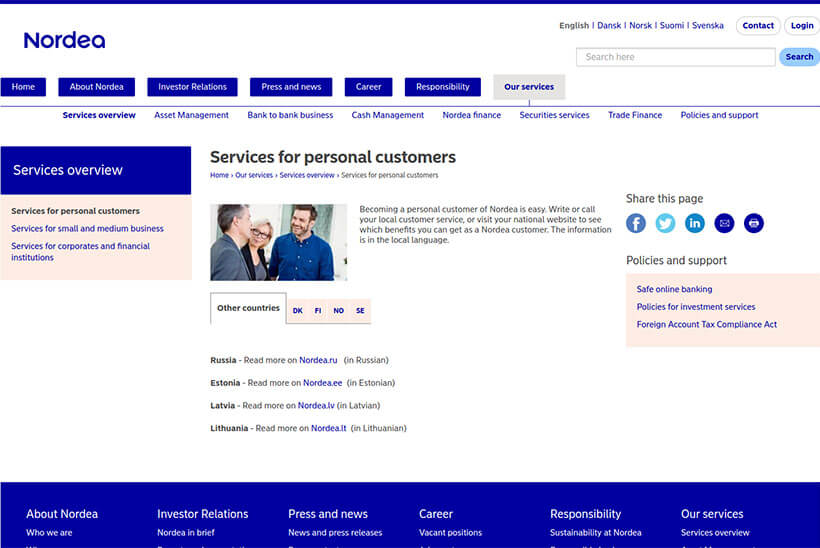
Task: Click Press and news footer heading
Action: pyautogui.click(x=328, y=514)
